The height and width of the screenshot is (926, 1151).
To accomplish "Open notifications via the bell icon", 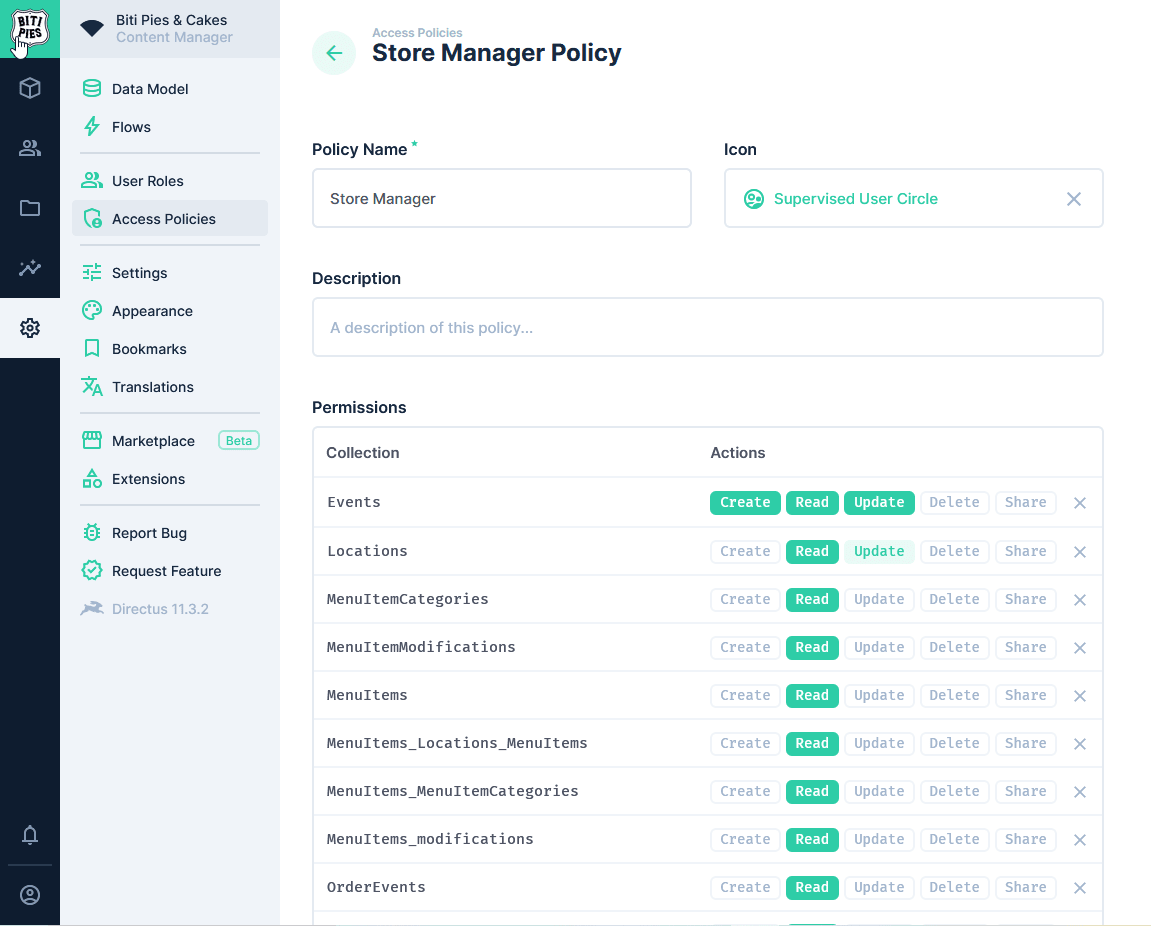I will (x=29, y=835).
